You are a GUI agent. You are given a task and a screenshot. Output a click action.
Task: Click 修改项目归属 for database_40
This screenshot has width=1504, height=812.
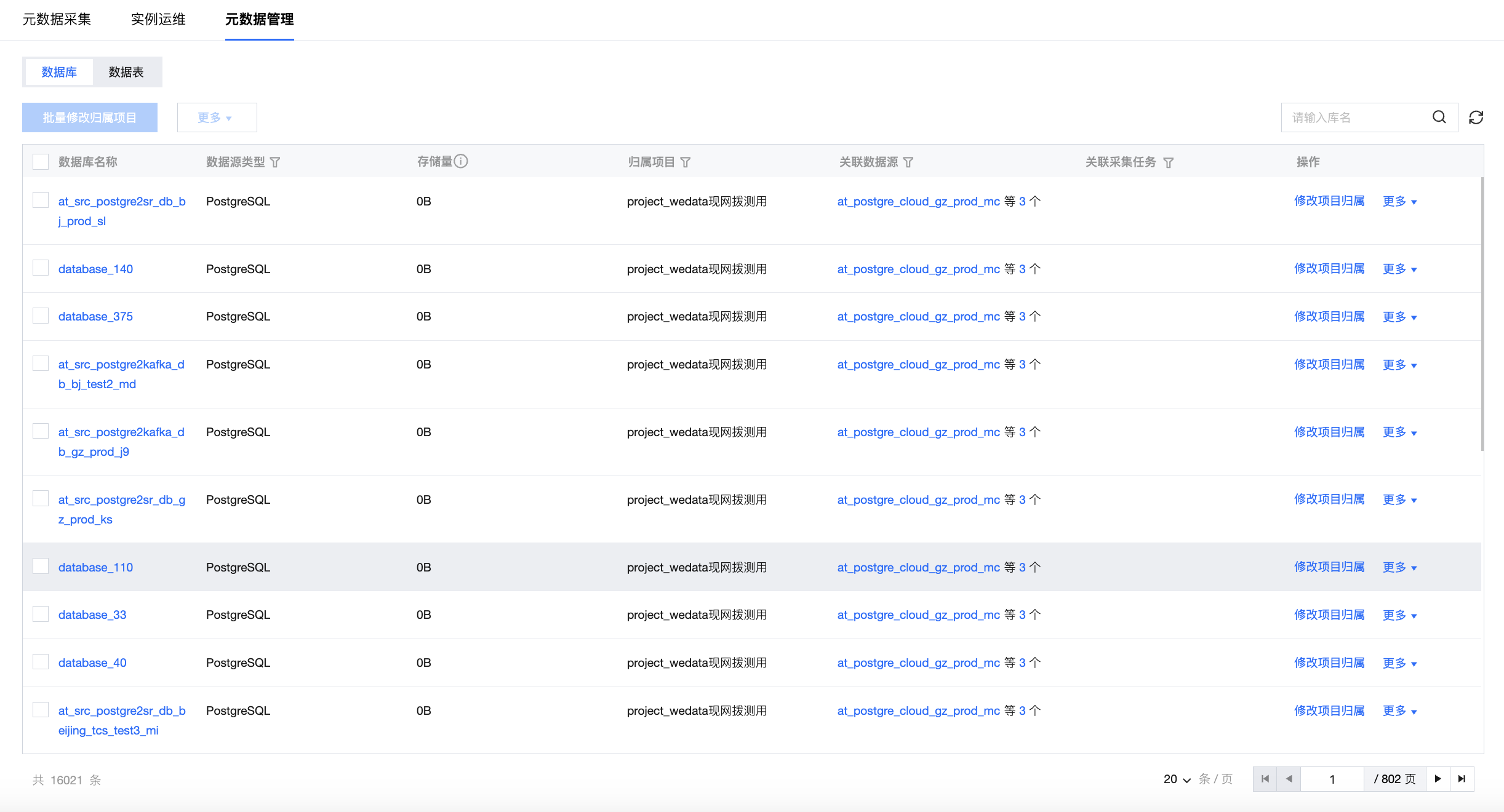[x=1329, y=663]
